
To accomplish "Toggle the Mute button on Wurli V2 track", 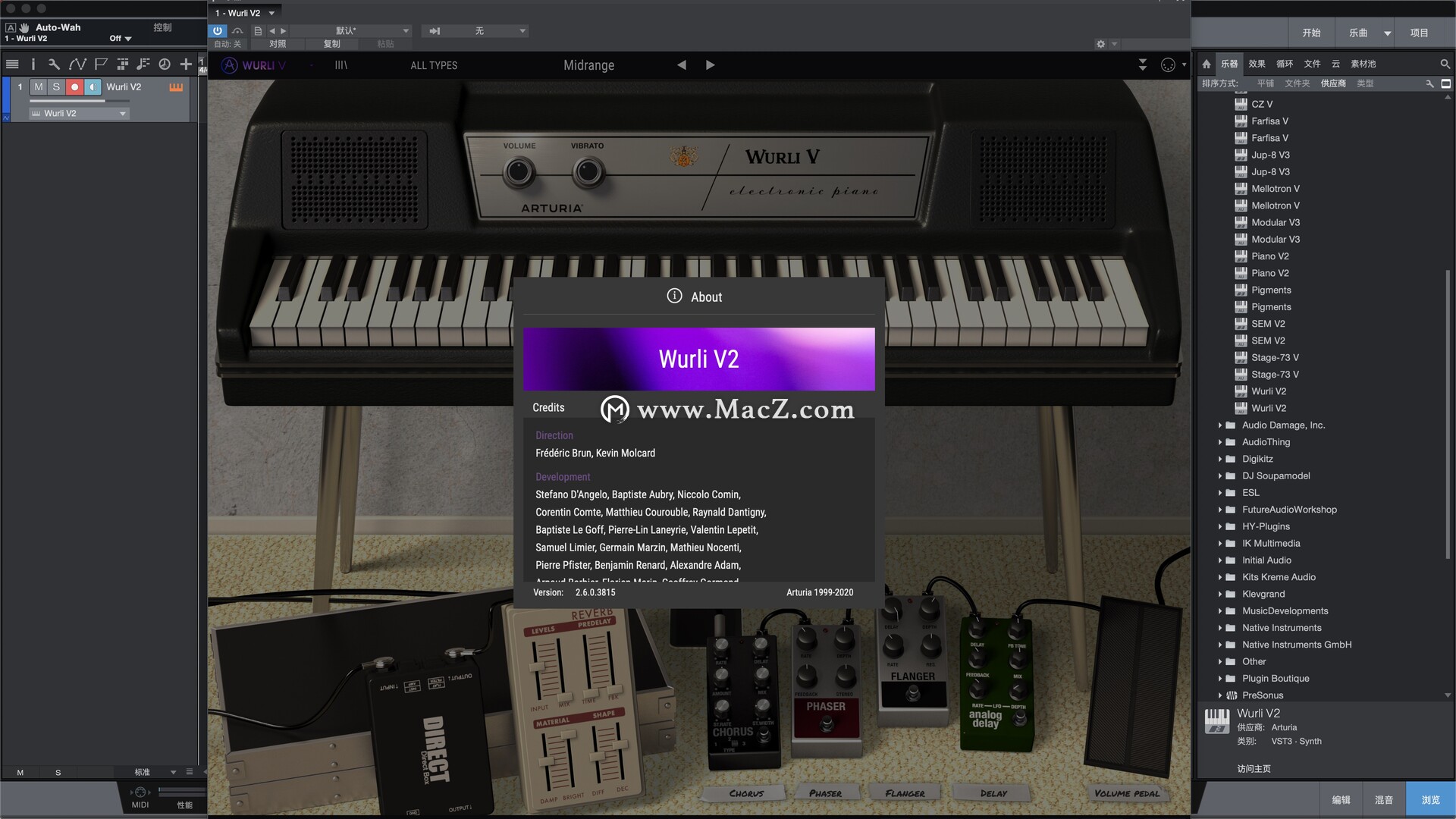I will [x=38, y=86].
